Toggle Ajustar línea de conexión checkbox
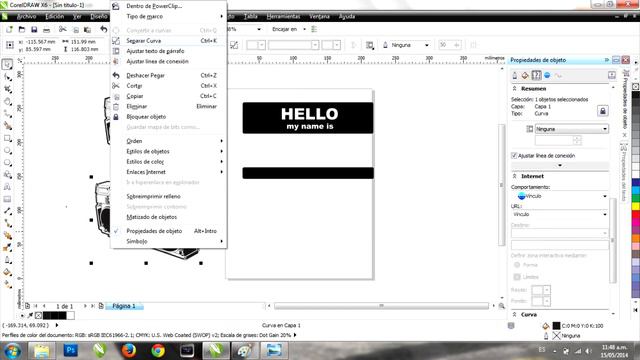 (514, 156)
